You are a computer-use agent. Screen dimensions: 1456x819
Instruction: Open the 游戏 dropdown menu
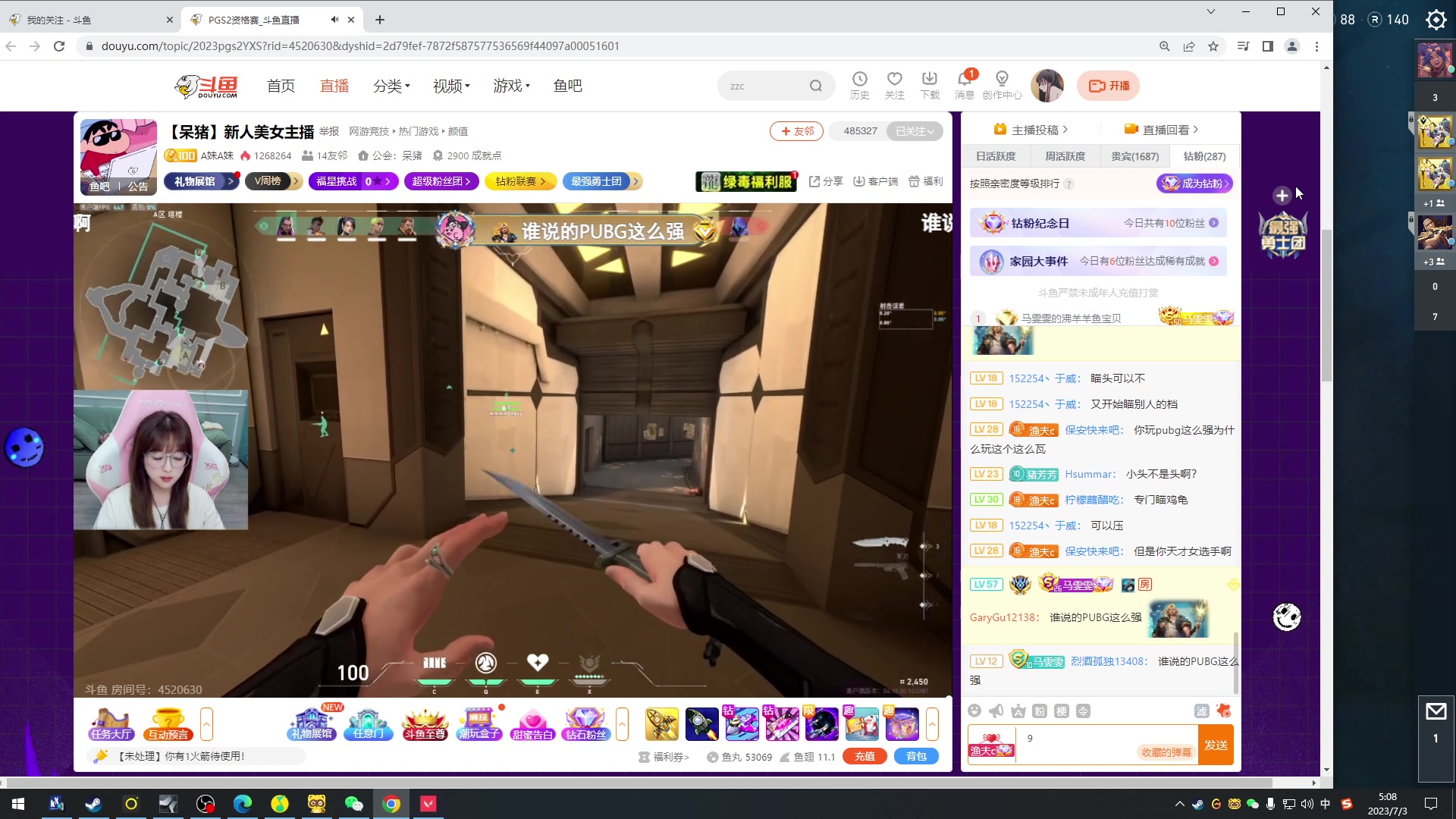tap(511, 86)
